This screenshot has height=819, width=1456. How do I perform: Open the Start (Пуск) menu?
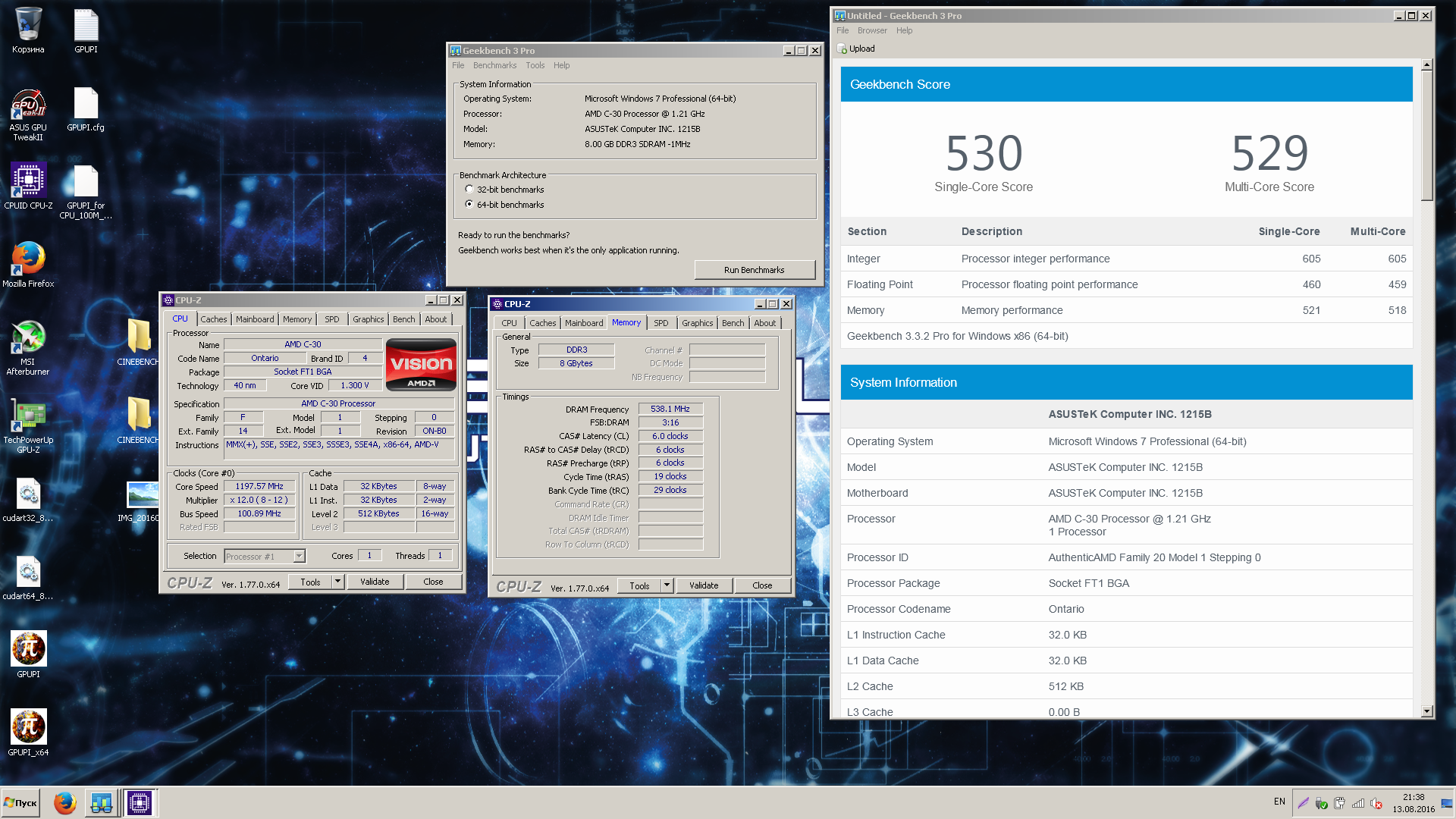[x=21, y=802]
